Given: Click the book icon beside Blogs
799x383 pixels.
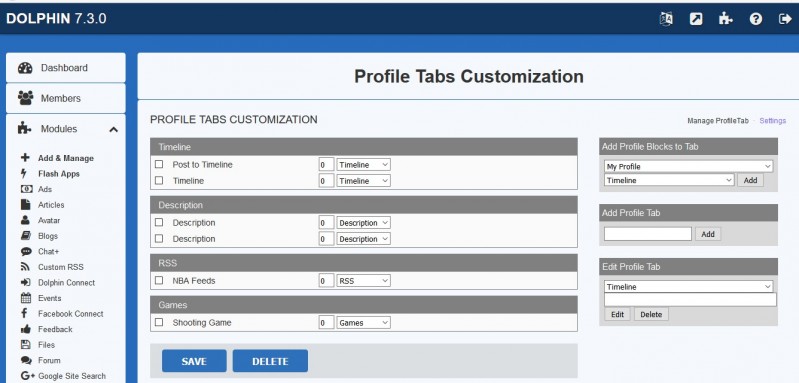Looking at the screenshot, I should pyautogui.click(x=26, y=236).
